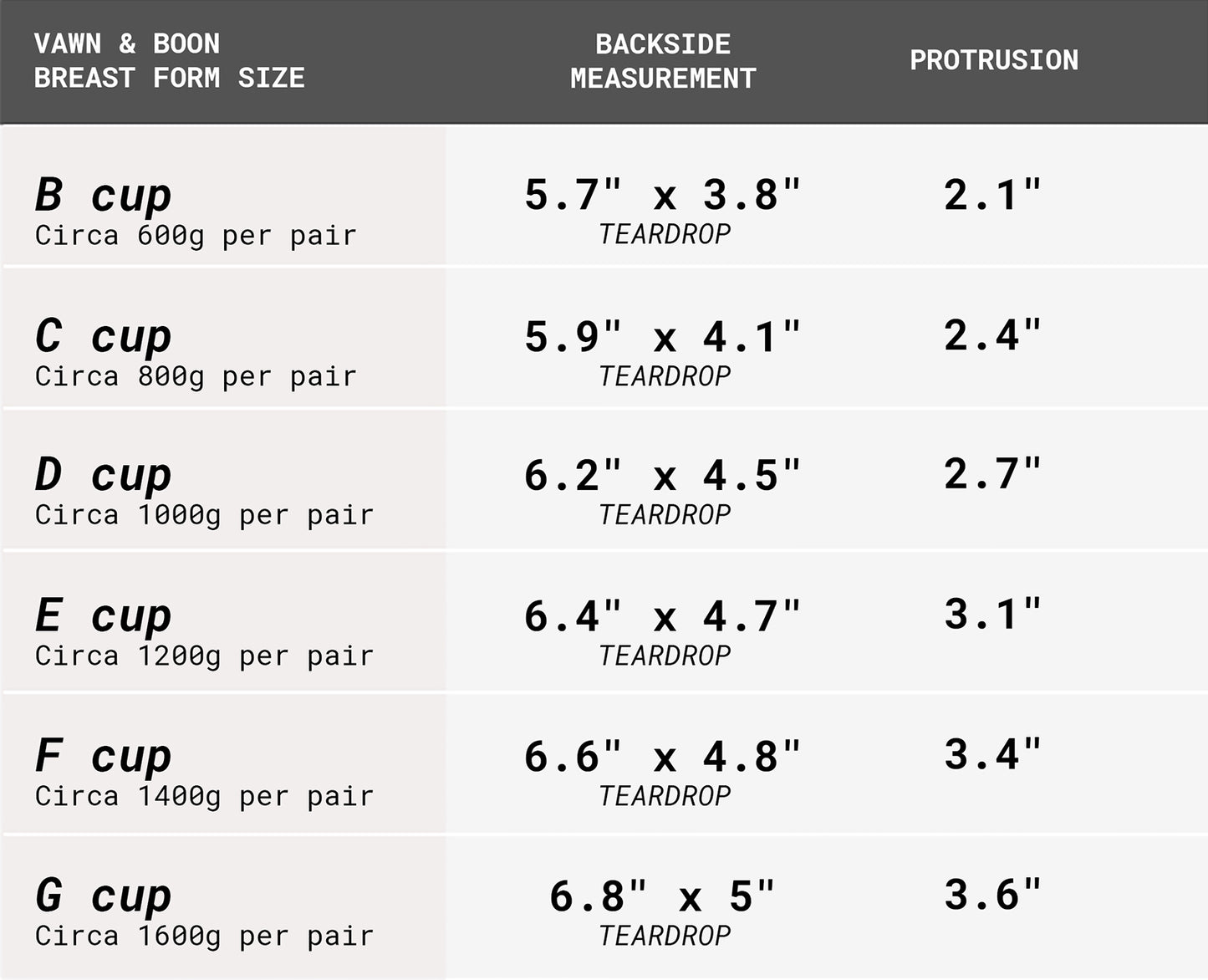Select the C cup row label
This screenshot has width=1208, height=980.
click(103, 336)
